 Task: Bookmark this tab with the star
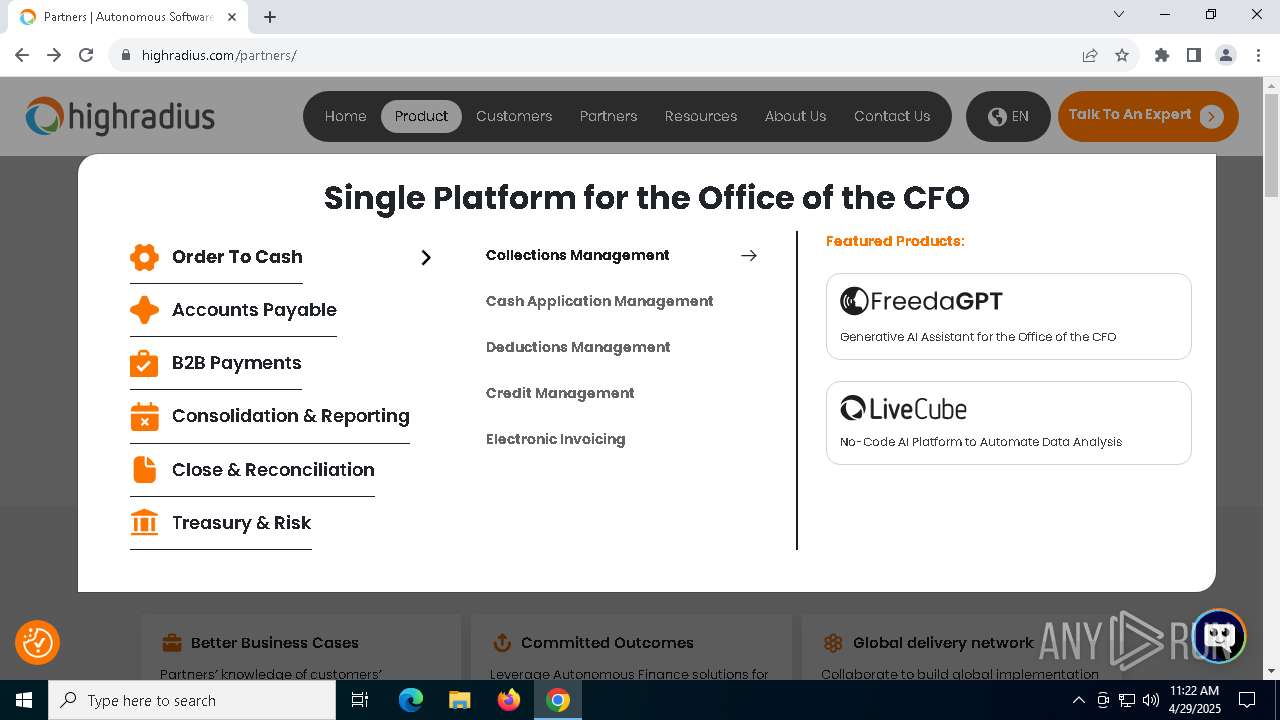tap(1122, 55)
